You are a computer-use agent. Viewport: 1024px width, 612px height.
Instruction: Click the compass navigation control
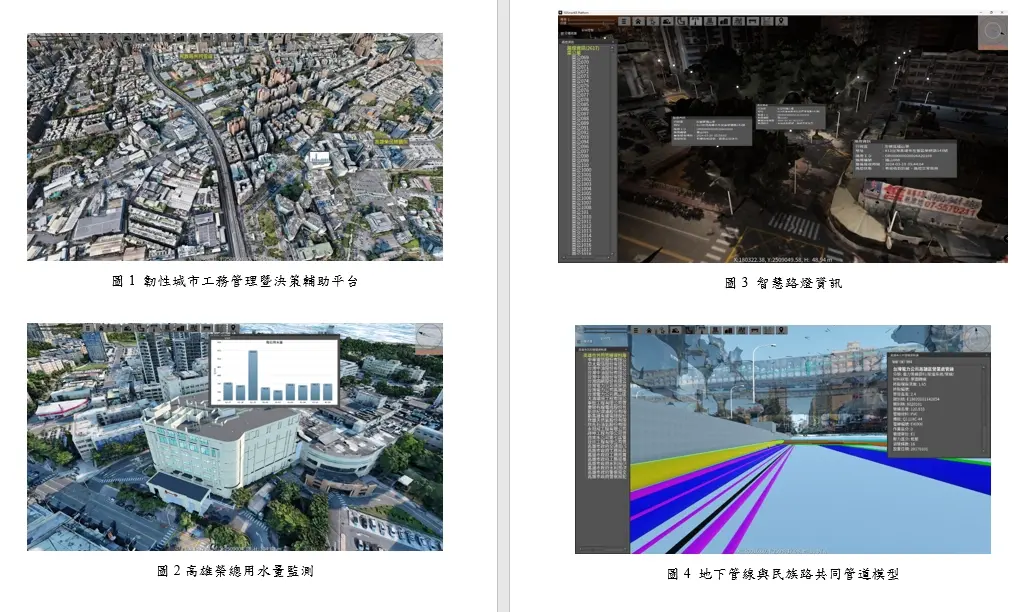pyautogui.click(x=993, y=30)
